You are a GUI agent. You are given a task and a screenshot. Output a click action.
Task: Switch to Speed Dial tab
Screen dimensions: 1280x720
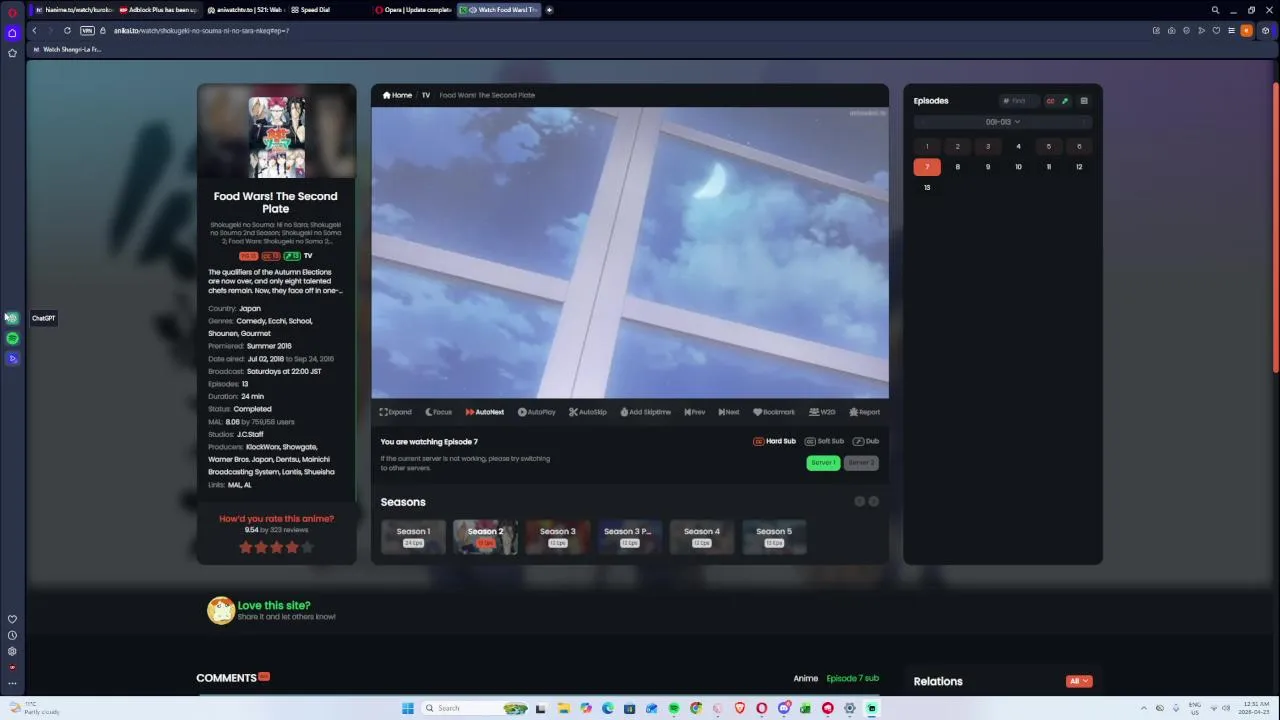pyautogui.click(x=330, y=10)
